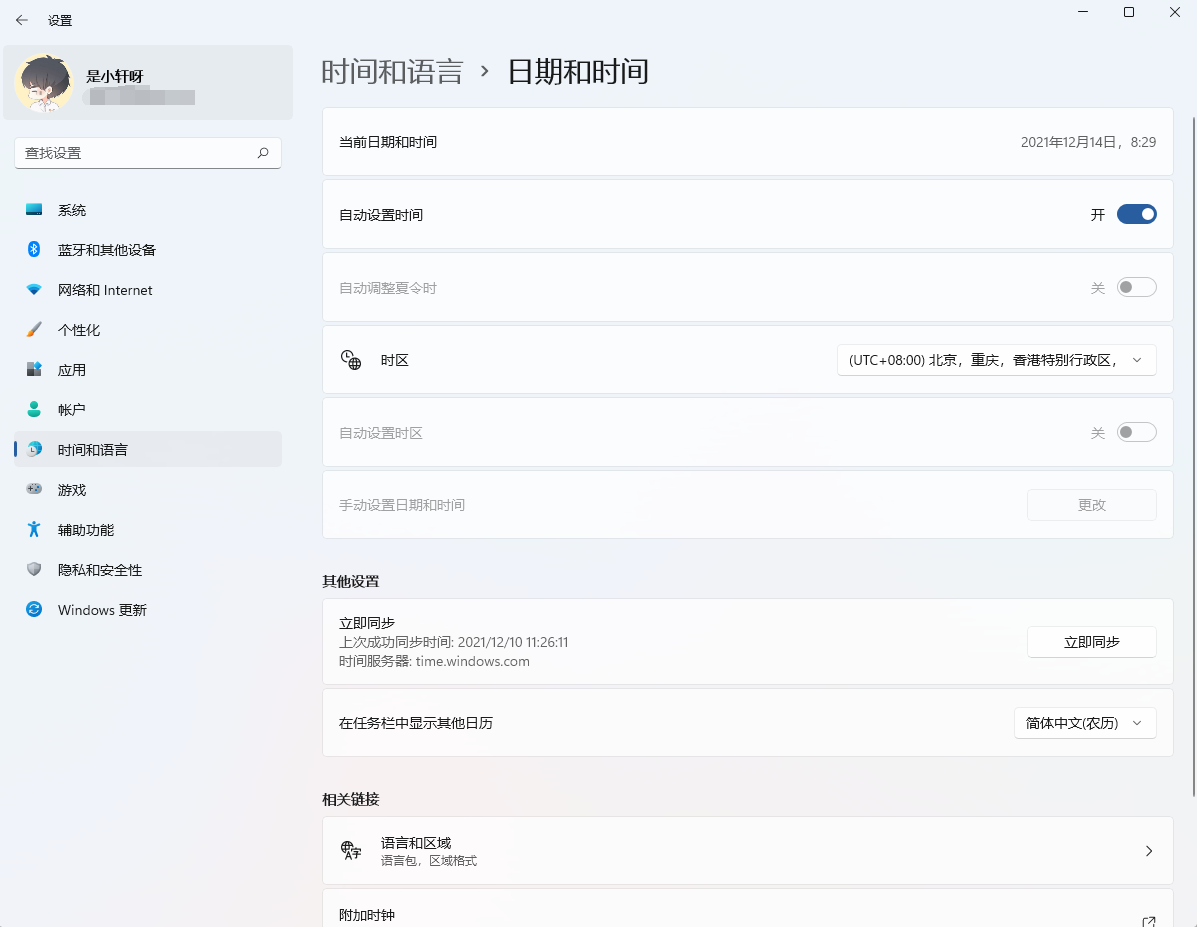Click the 日期和时间 page title
Viewport: 1197px width, 927px height.
coord(578,72)
